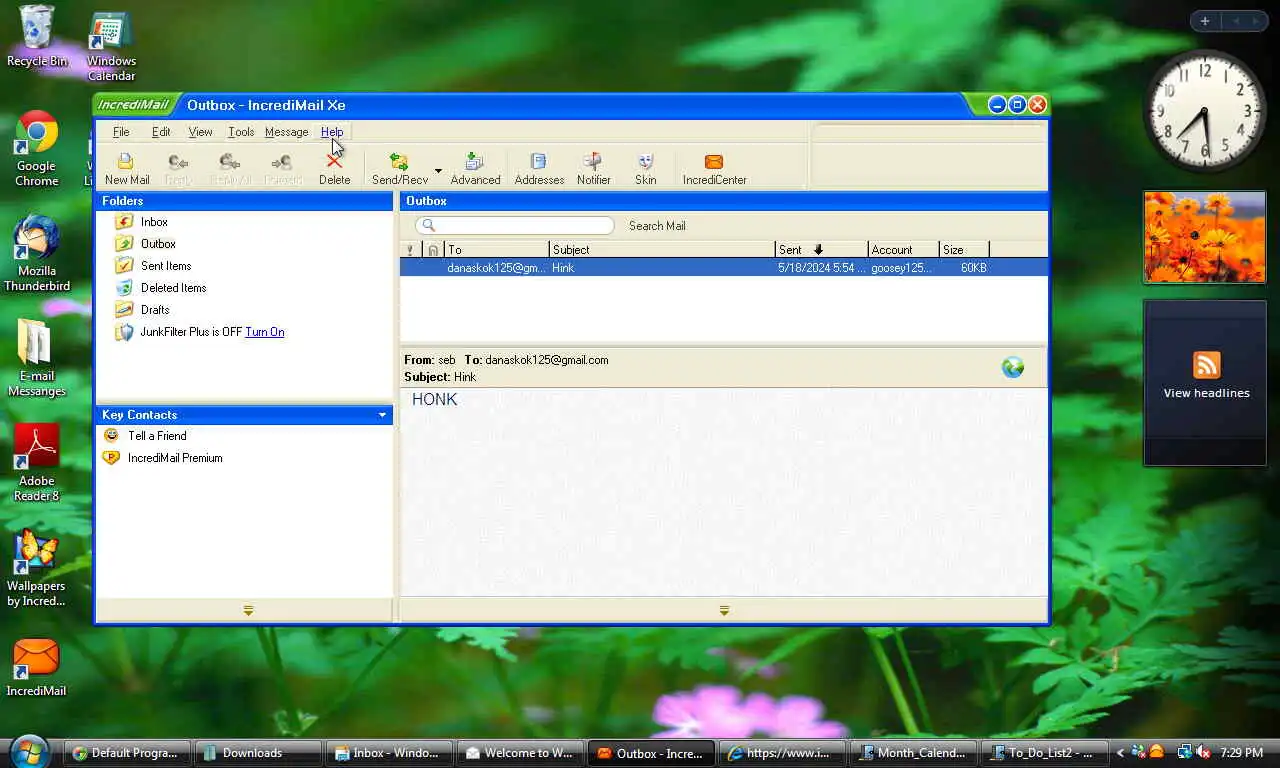The image size is (1280, 768).
Task: Open the Help menu
Action: click(332, 132)
